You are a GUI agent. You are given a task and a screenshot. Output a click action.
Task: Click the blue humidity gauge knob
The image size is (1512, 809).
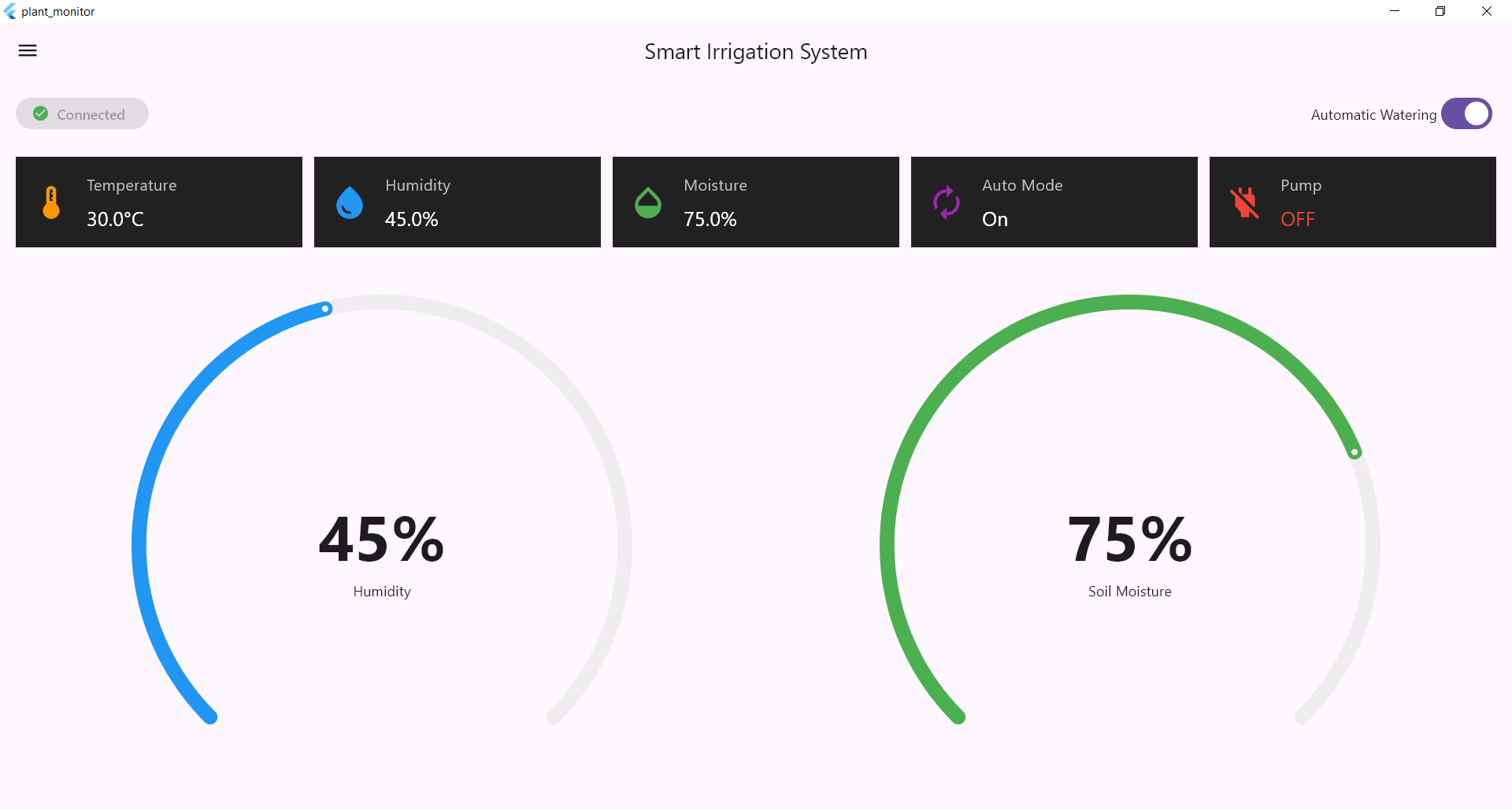click(x=325, y=309)
